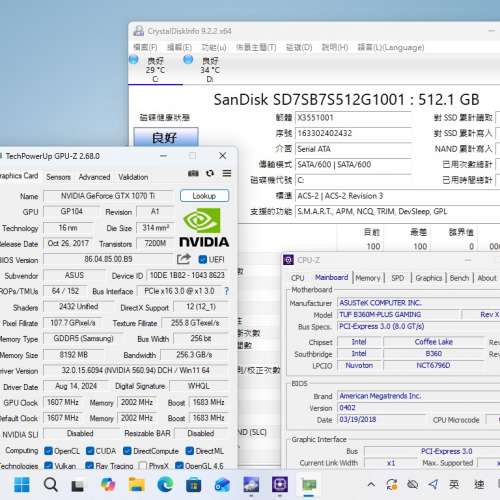Open the Memory tab in CPU-Z
The height and width of the screenshot is (500, 500).
tap(368, 278)
